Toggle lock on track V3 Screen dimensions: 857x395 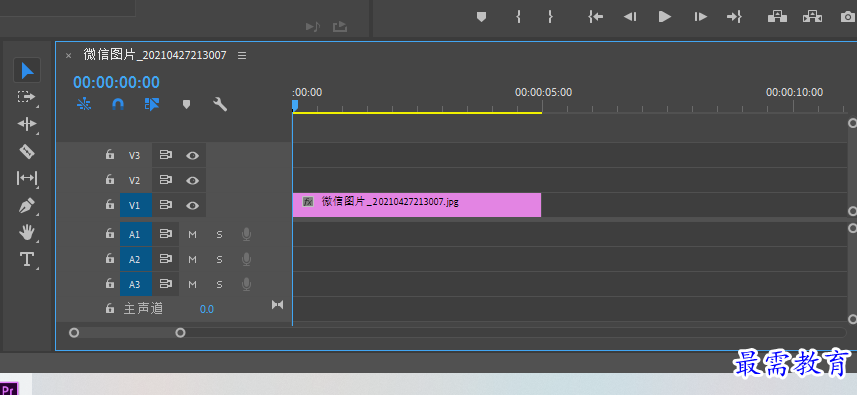click(x=110, y=155)
